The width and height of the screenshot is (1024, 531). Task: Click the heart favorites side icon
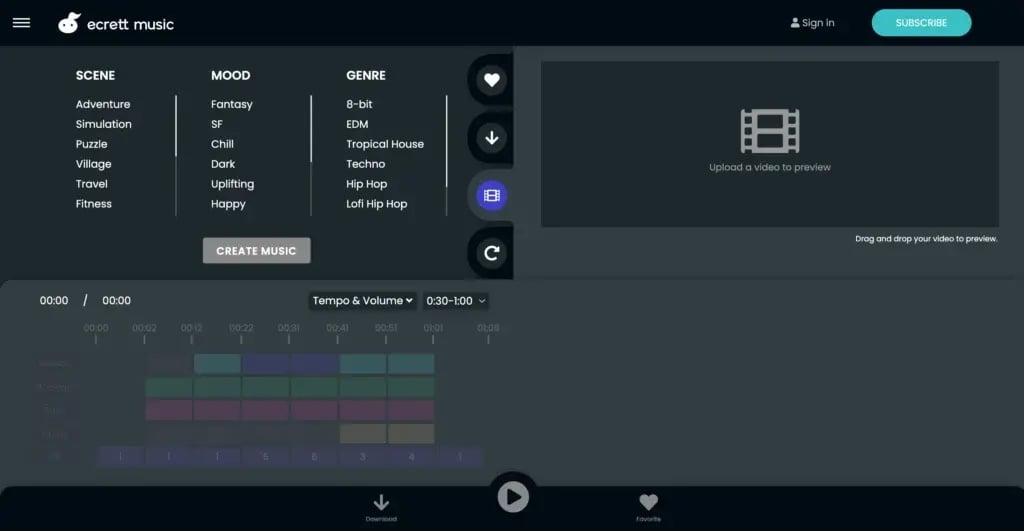pos(491,80)
